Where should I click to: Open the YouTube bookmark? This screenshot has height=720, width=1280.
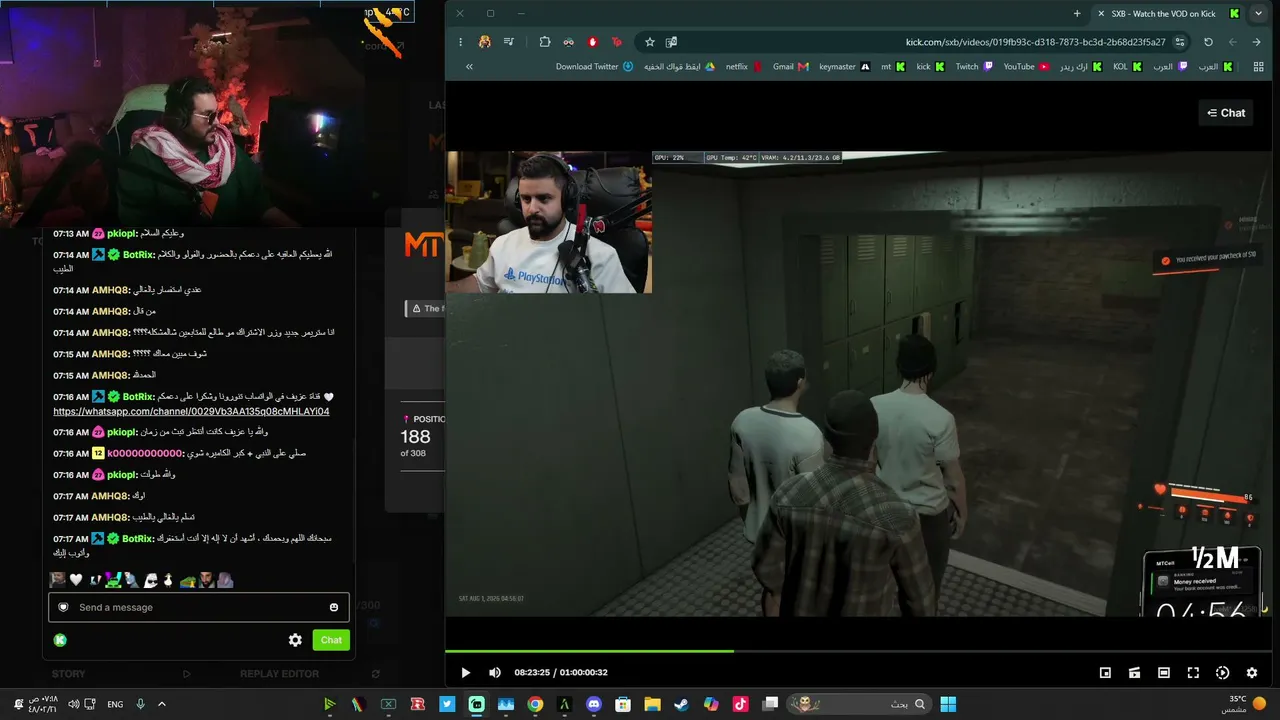coord(1026,67)
